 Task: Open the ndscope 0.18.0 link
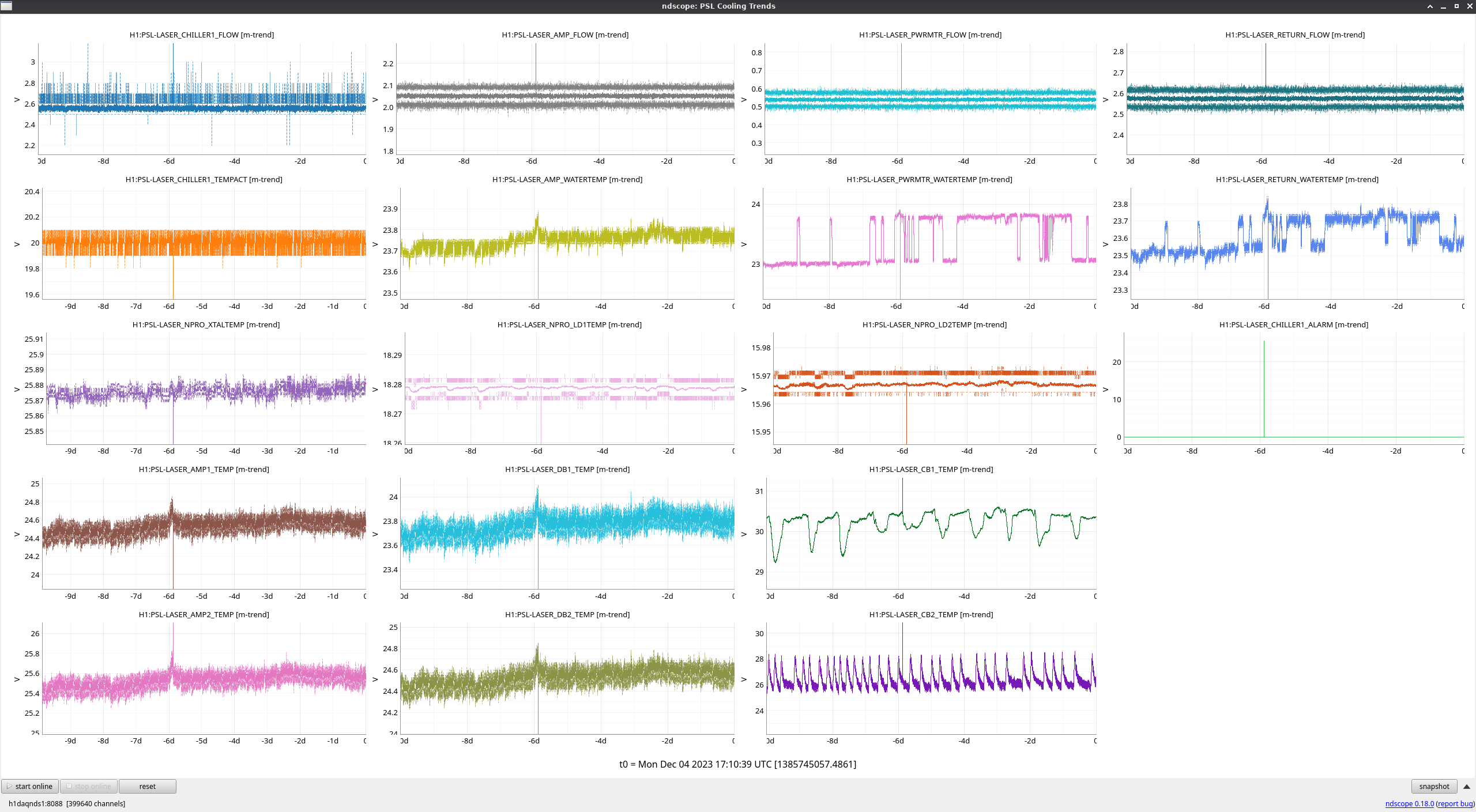click(x=1409, y=803)
